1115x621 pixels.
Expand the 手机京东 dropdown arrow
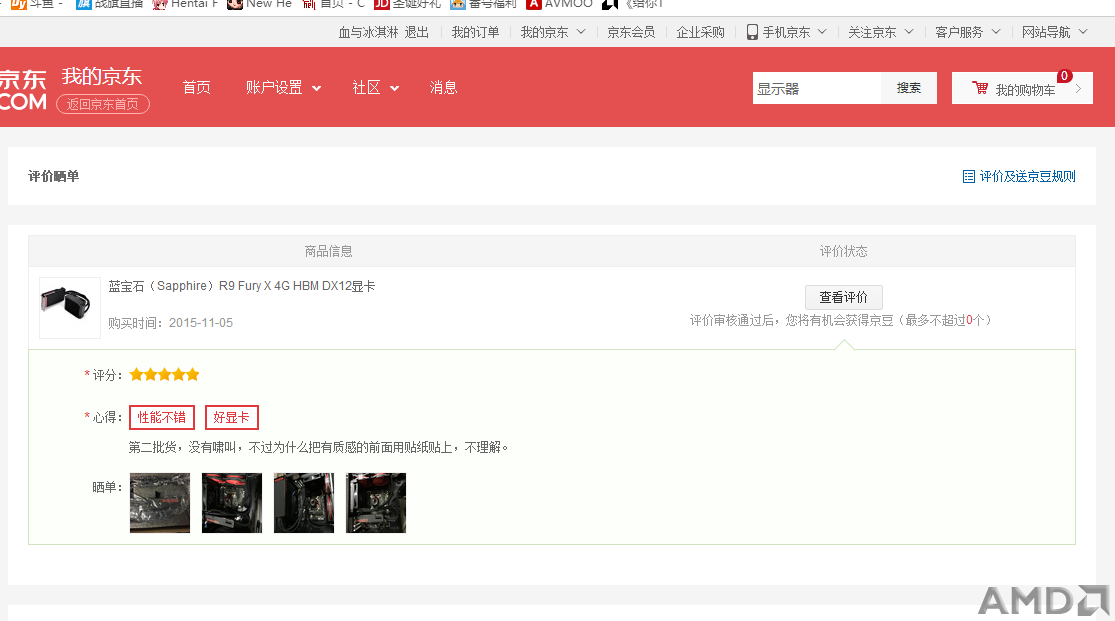[822, 31]
